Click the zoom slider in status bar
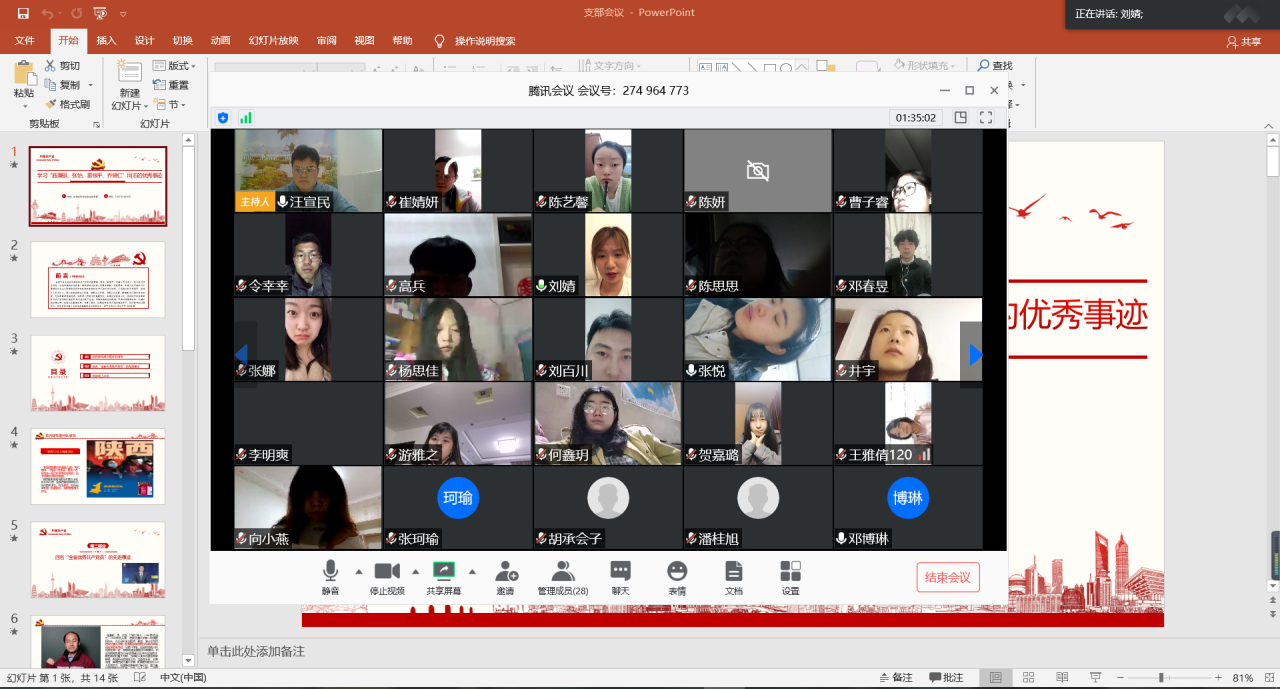Image resolution: width=1280 pixels, height=689 pixels. (1160, 678)
